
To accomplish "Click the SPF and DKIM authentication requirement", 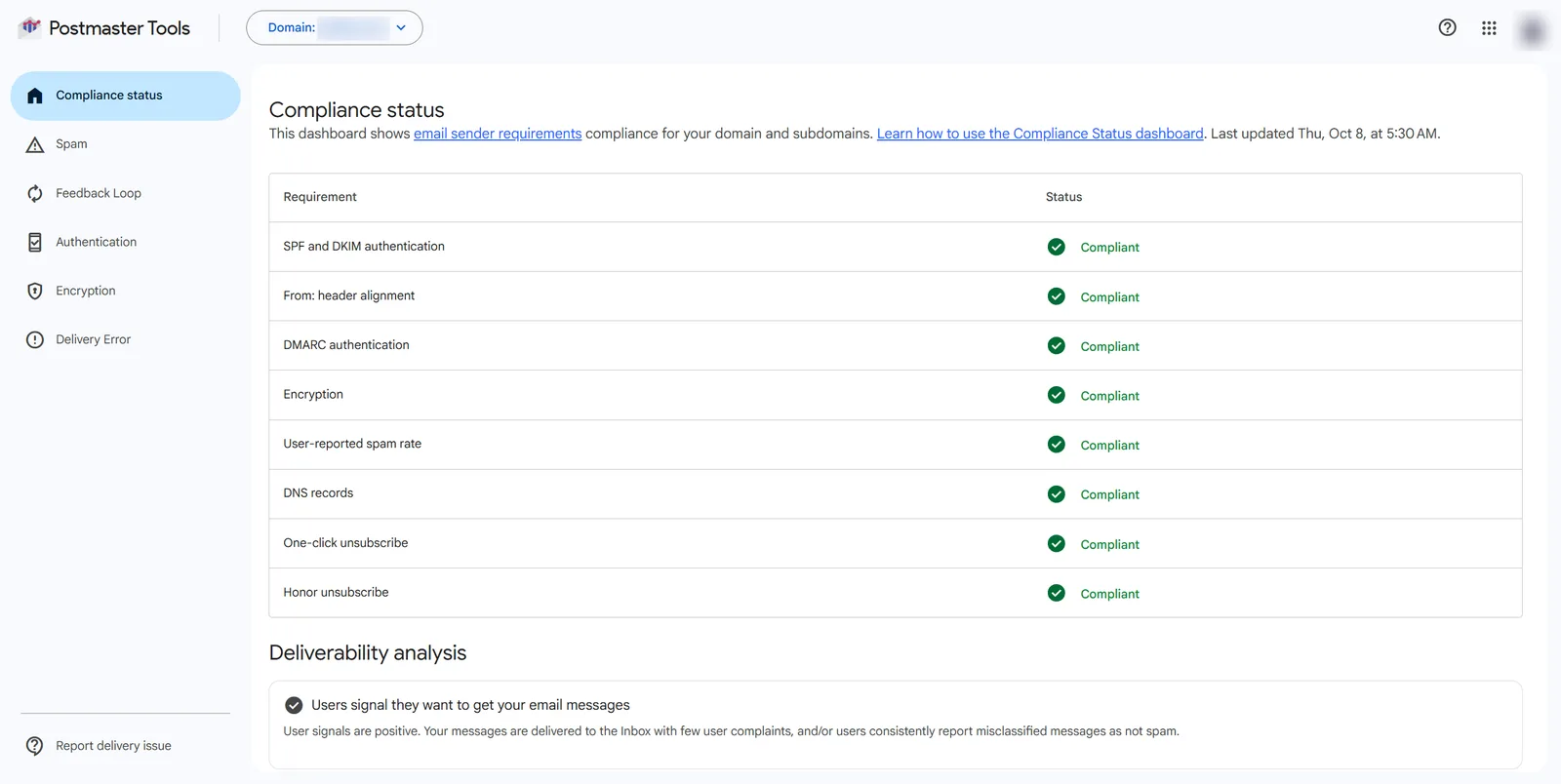I will [x=364, y=247].
